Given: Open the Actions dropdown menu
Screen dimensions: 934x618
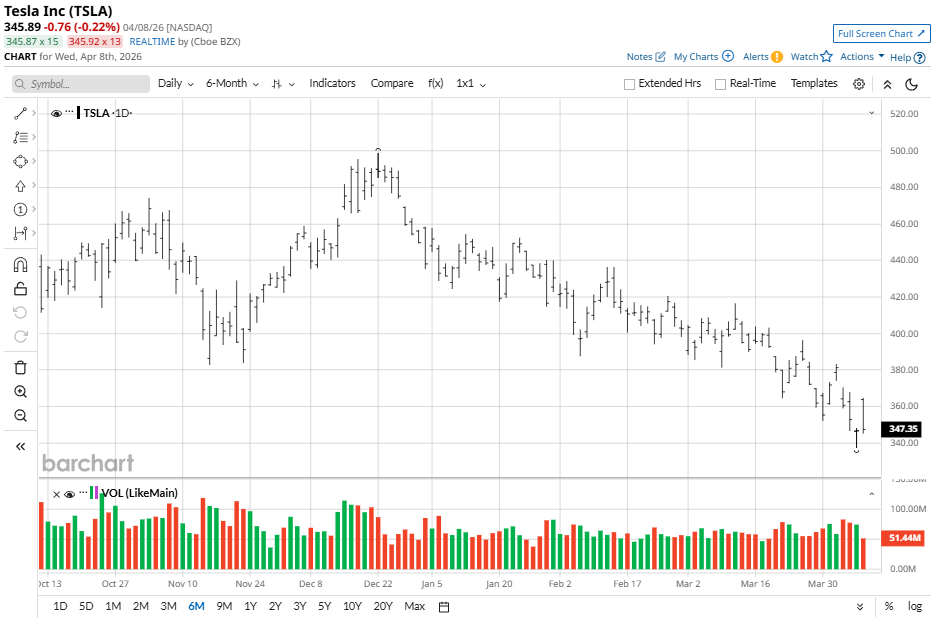Looking at the screenshot, I should [862, 57].
